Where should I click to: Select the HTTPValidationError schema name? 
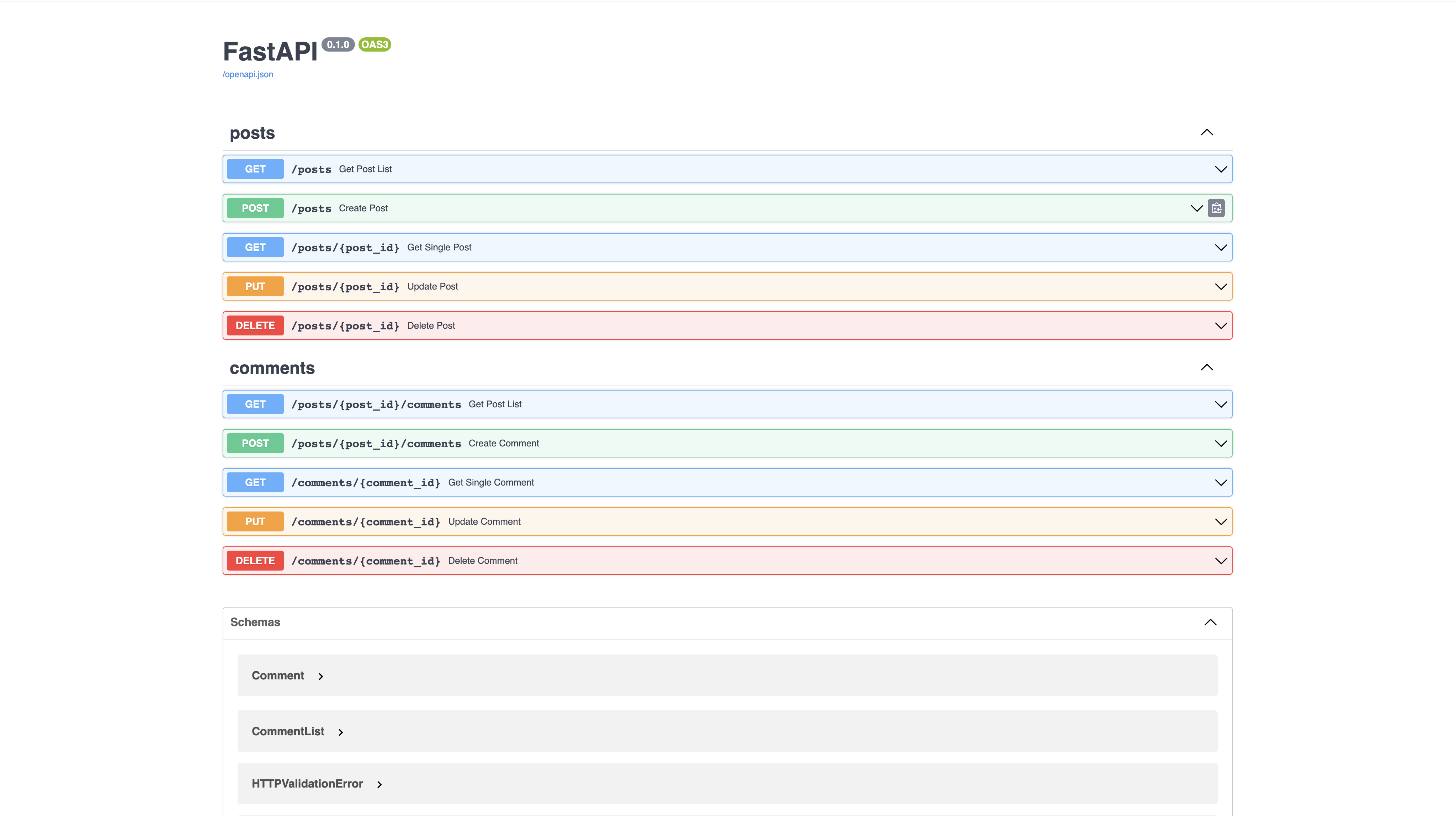pos(307,784)
